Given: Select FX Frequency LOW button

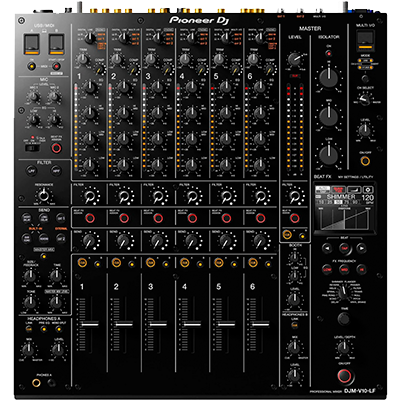Looking at the screenshot, I should pos(327,269).
